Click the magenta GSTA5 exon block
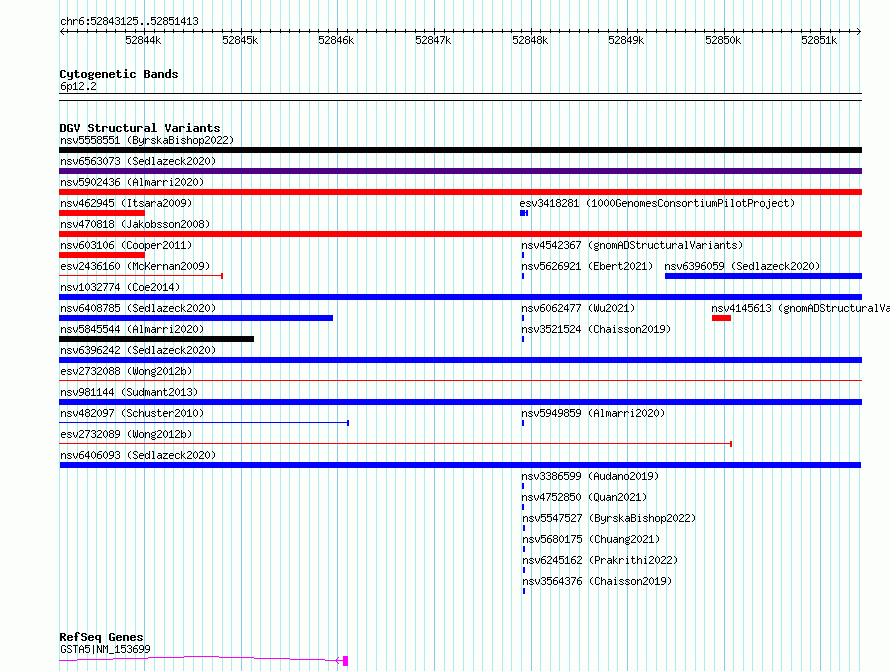890x671 pixels. click(345, 661)
